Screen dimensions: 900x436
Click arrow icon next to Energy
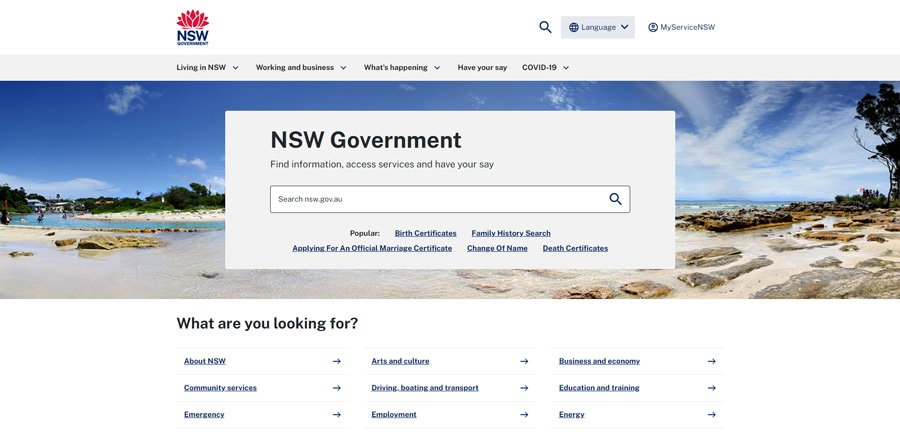(712, 414)
